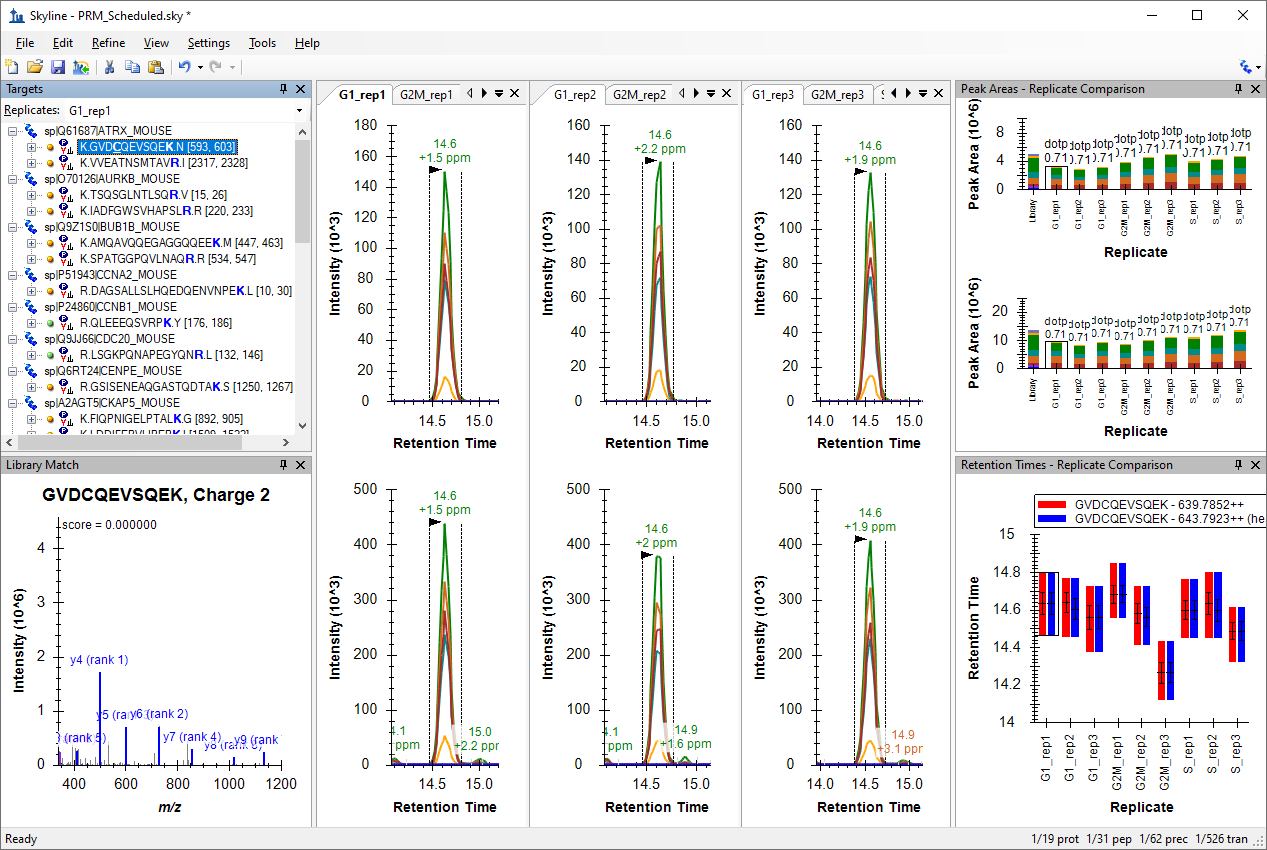Image resolution: width=1267 pixels, height=850 pixels.
Task: Paste using the clipboard toolbar icon
Action: 155,67
